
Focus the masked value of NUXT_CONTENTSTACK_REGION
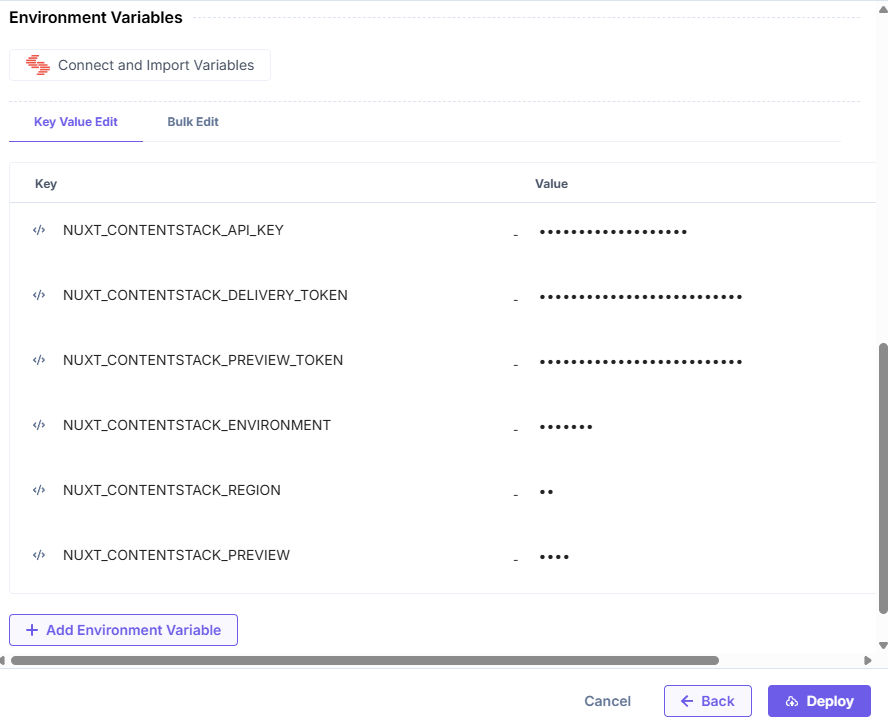click(x=547, y=492)
